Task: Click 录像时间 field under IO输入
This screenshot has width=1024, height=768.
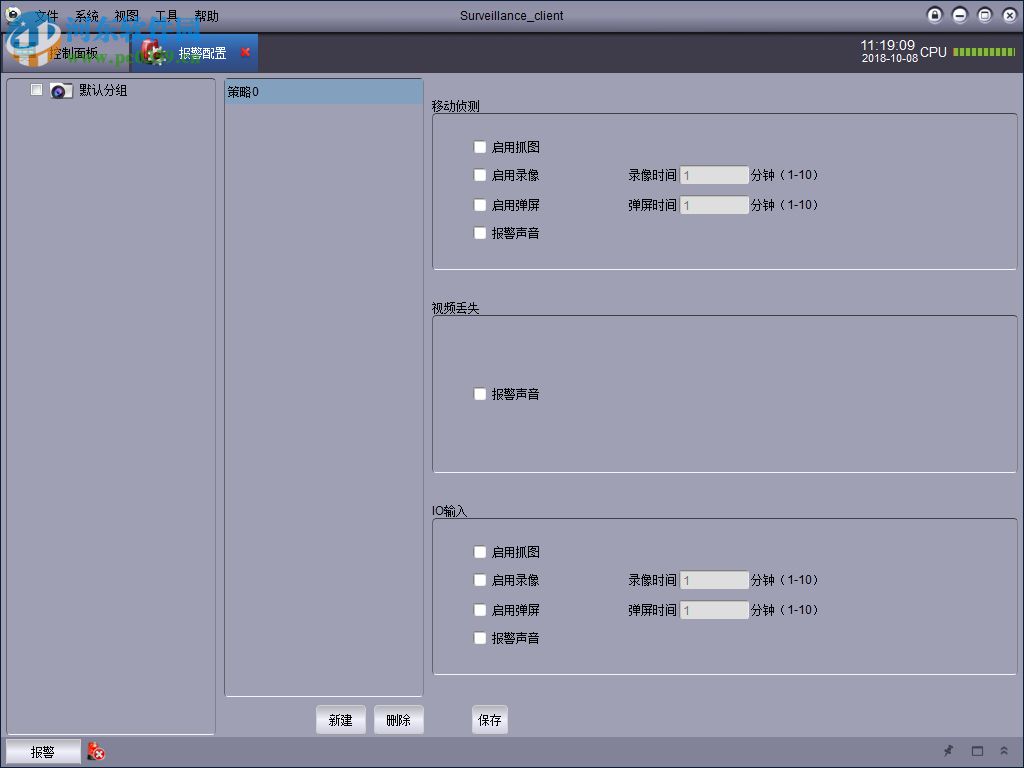Action: pyautogui.click(x=714, y=580)
